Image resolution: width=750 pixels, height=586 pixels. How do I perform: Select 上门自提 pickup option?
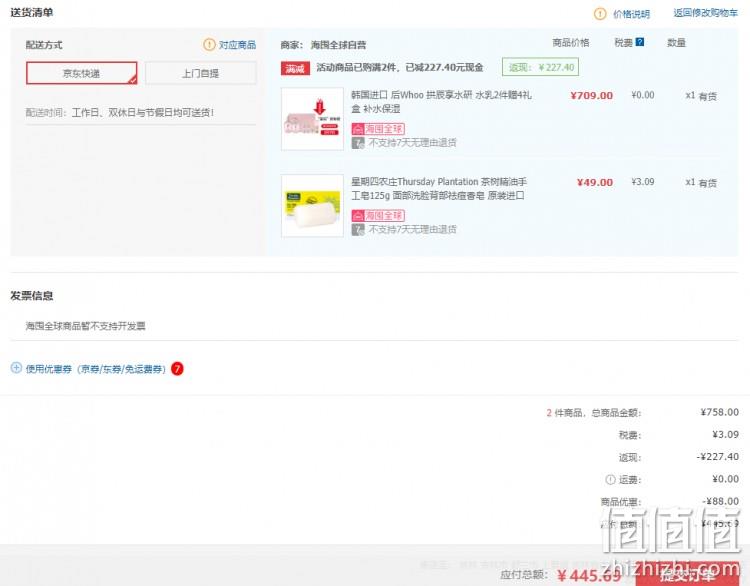(200, 73)
